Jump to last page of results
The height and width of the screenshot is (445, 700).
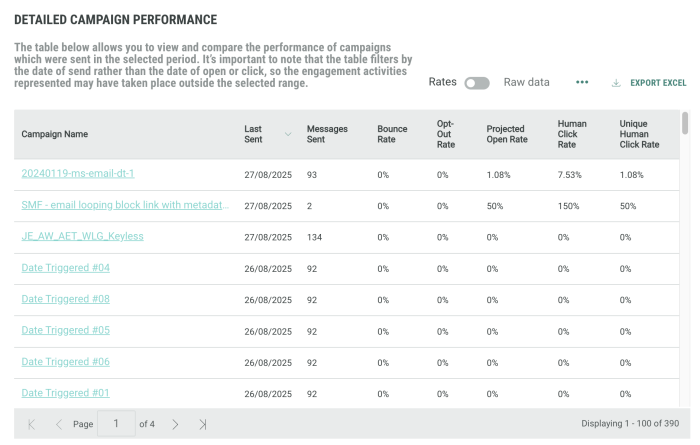203,424
